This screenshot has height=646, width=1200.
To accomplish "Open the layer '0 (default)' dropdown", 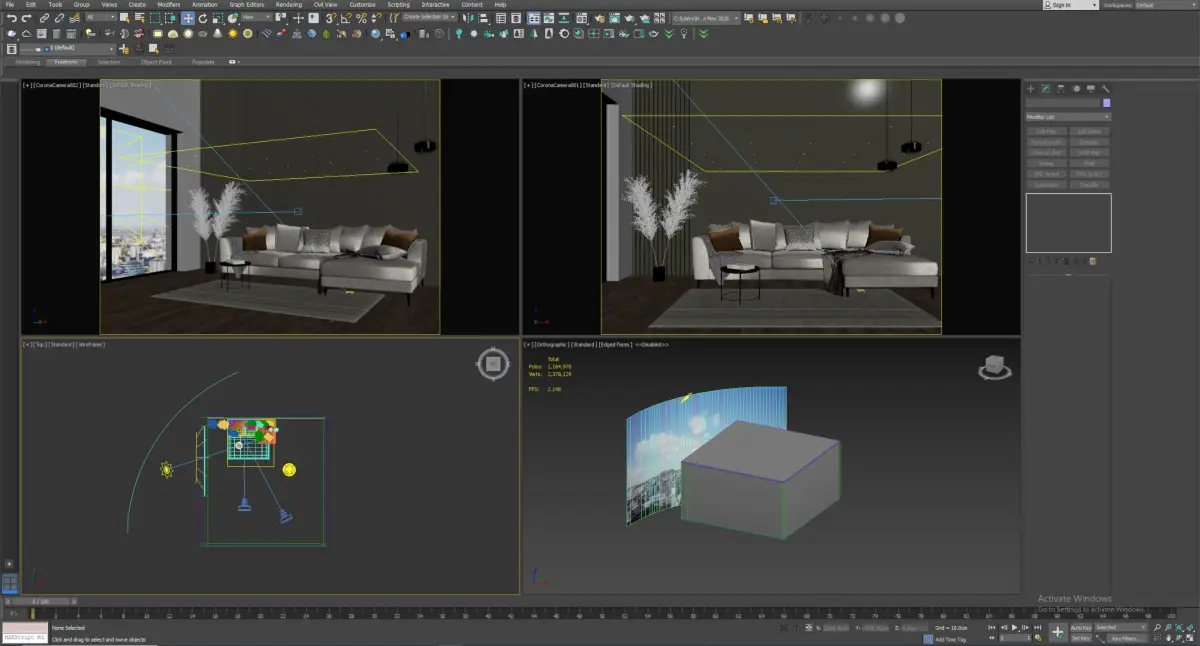I will (x=67, y=48).
